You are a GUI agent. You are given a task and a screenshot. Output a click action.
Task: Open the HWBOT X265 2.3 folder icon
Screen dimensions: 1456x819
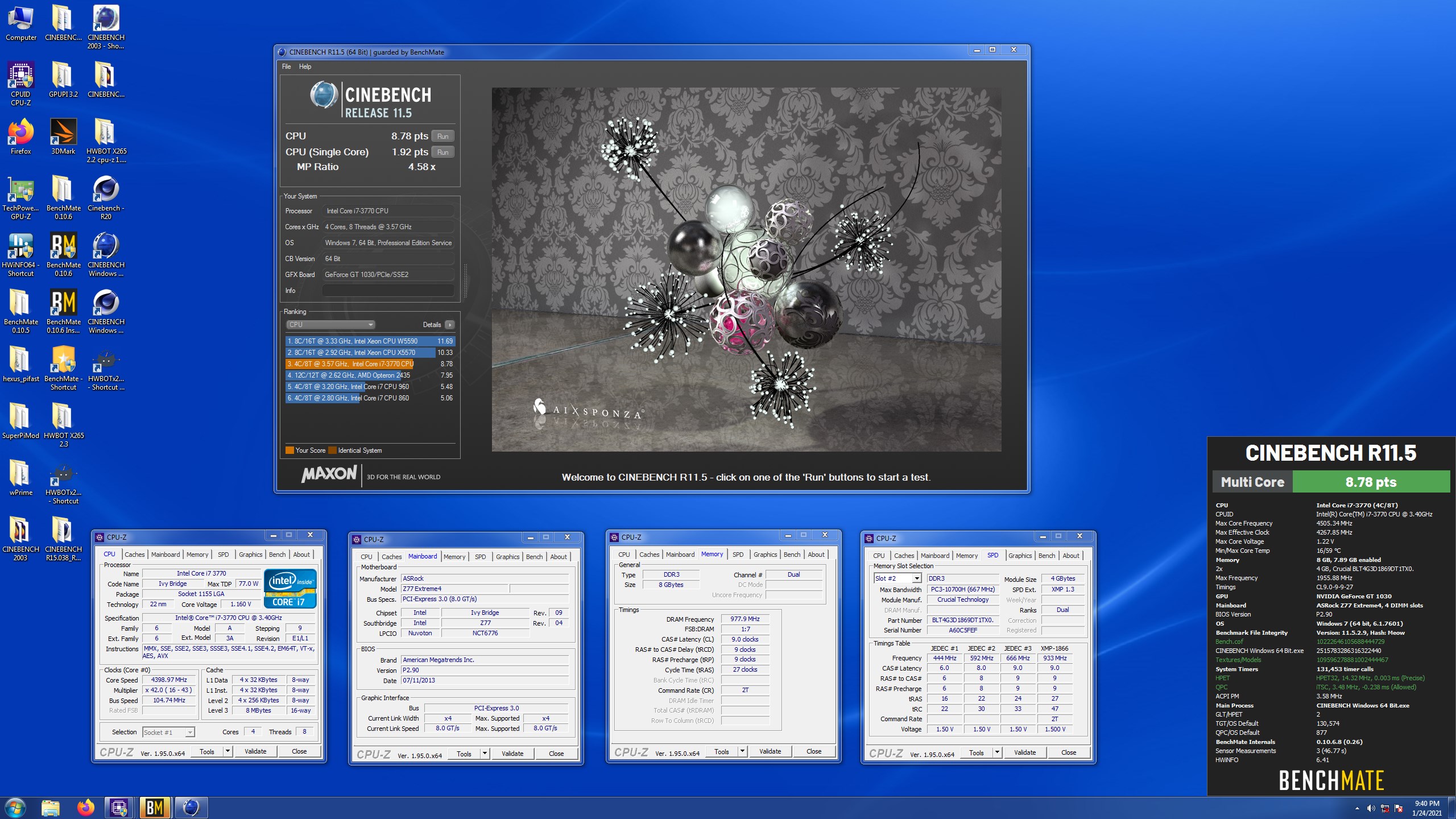pos(63,425)
